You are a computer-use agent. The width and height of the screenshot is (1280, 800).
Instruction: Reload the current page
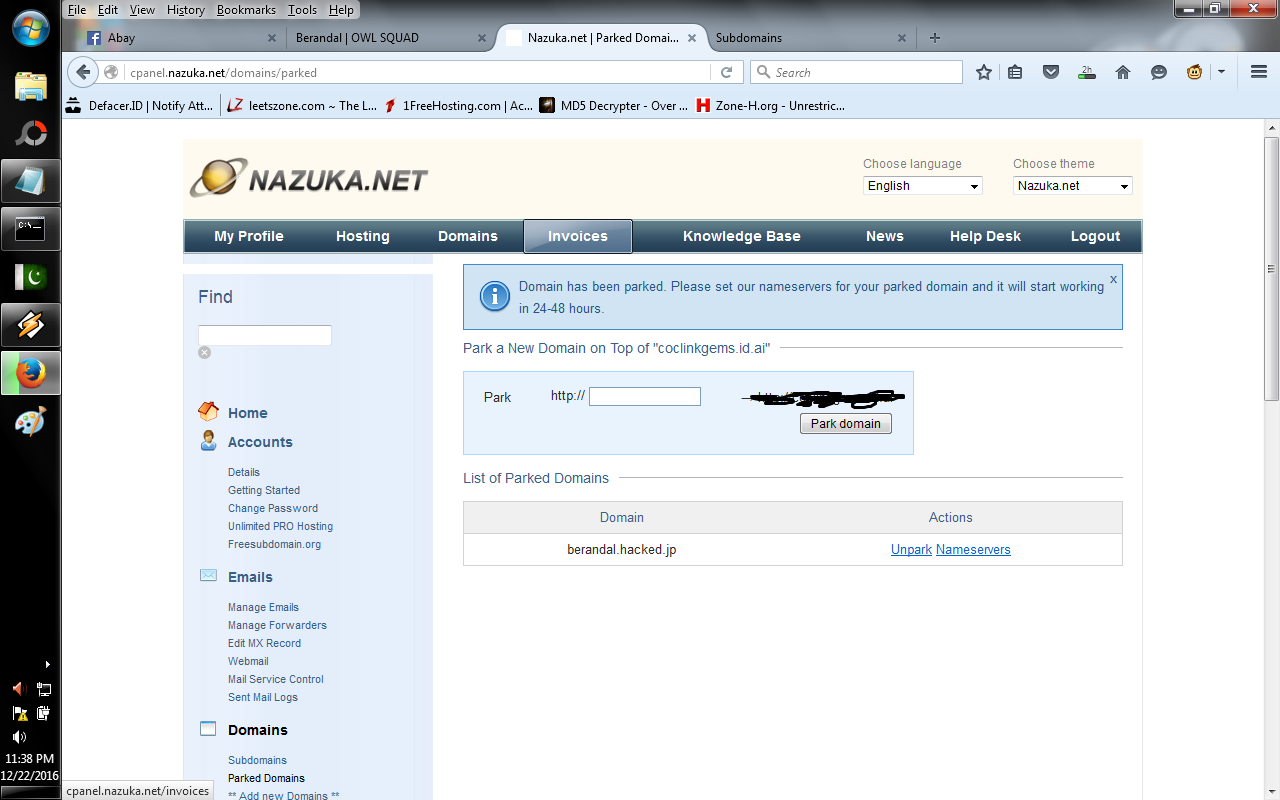[727, 72]
